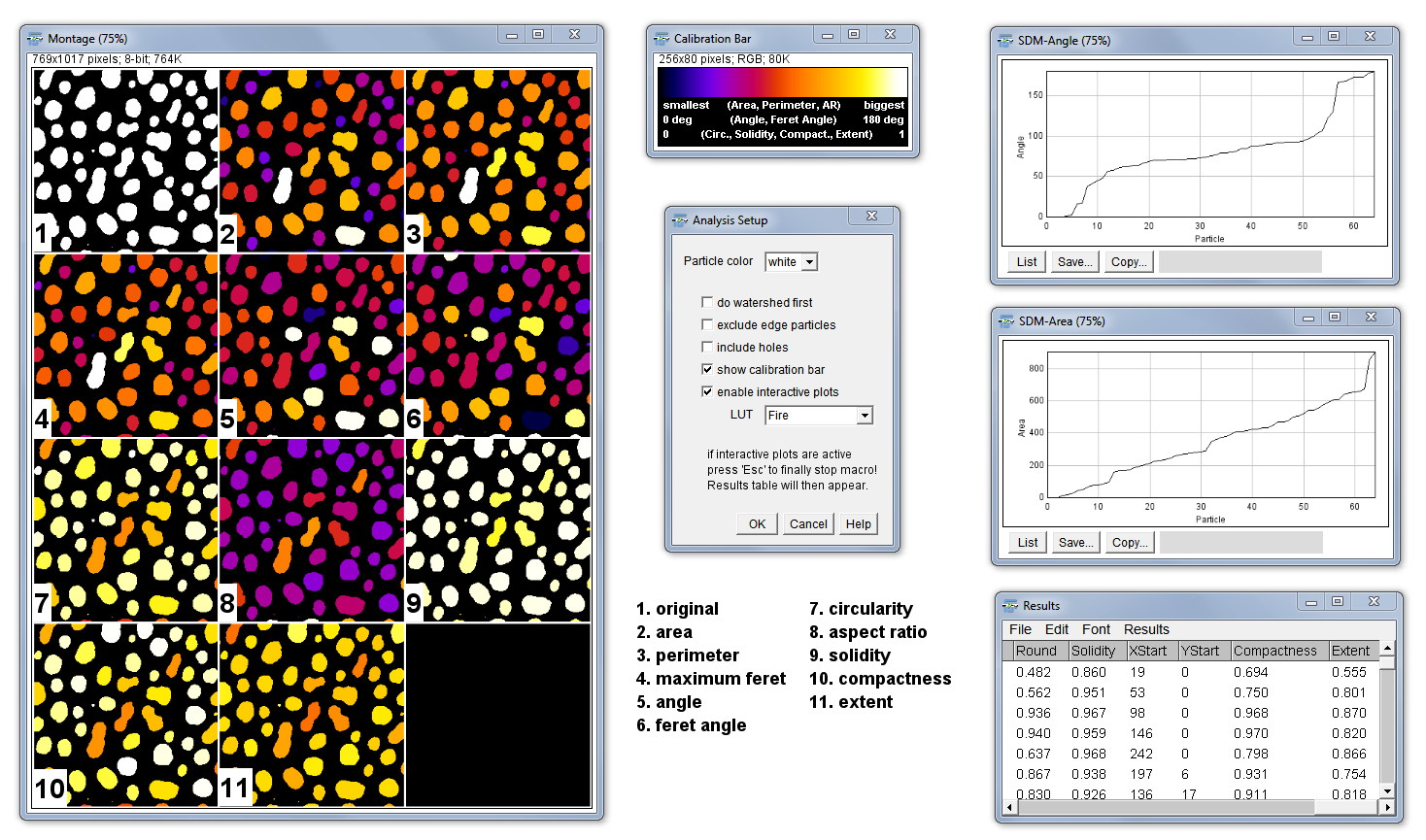Maximize the SDM-Area plot window
The image size is (1426, 840).
pos(1335,318)
